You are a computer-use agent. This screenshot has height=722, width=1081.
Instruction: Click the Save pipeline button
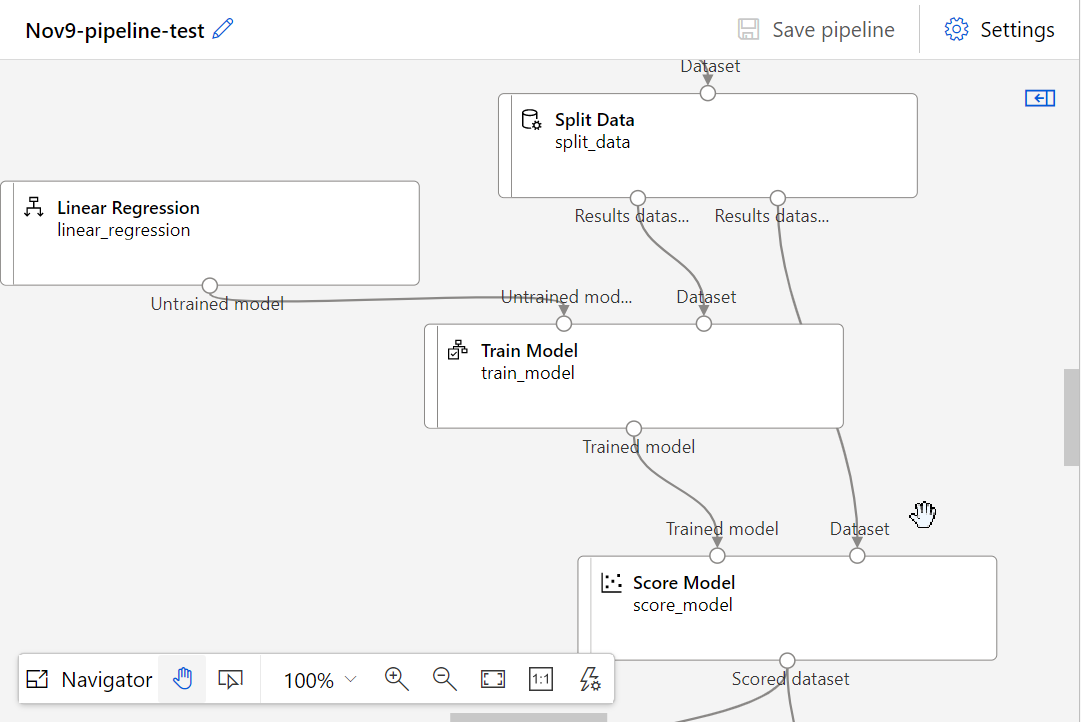coord(816,30)
